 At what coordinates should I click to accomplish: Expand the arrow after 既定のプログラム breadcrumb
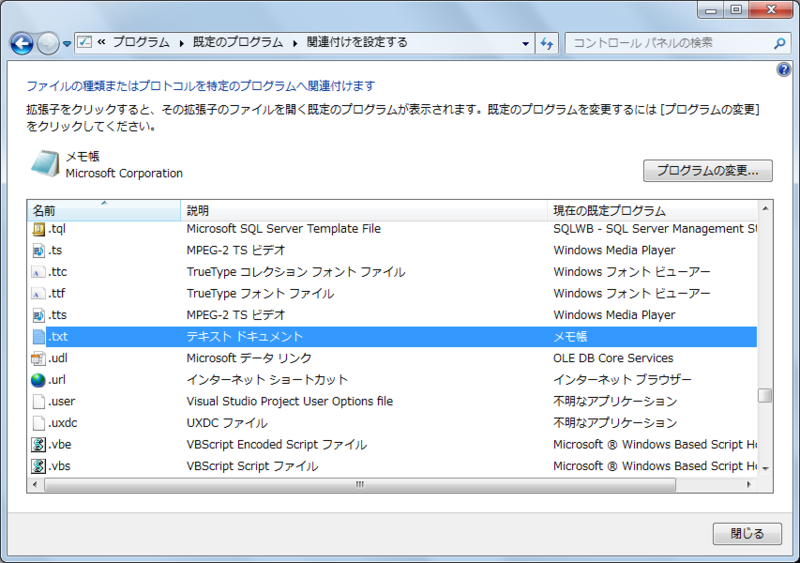(295, 43)
